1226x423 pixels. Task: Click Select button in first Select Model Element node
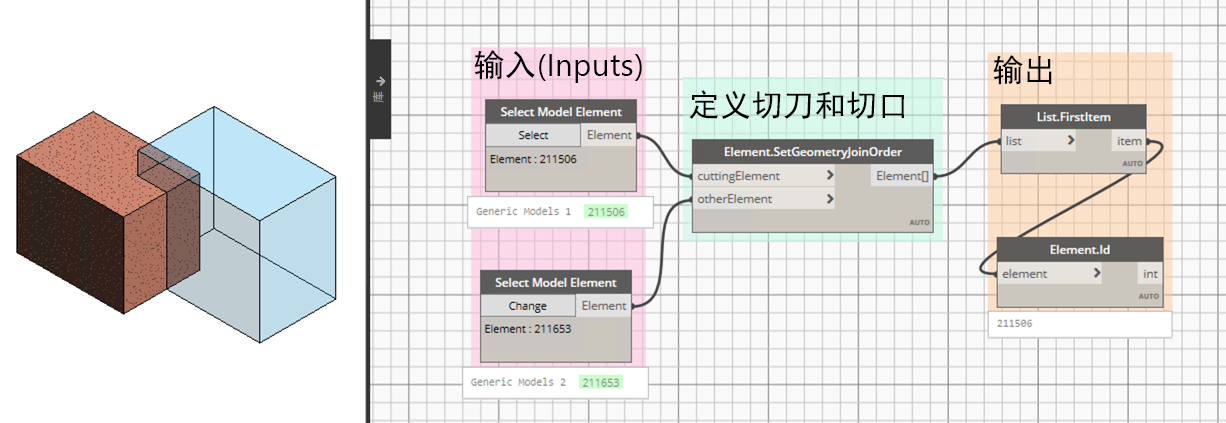(x=533, y=135)
